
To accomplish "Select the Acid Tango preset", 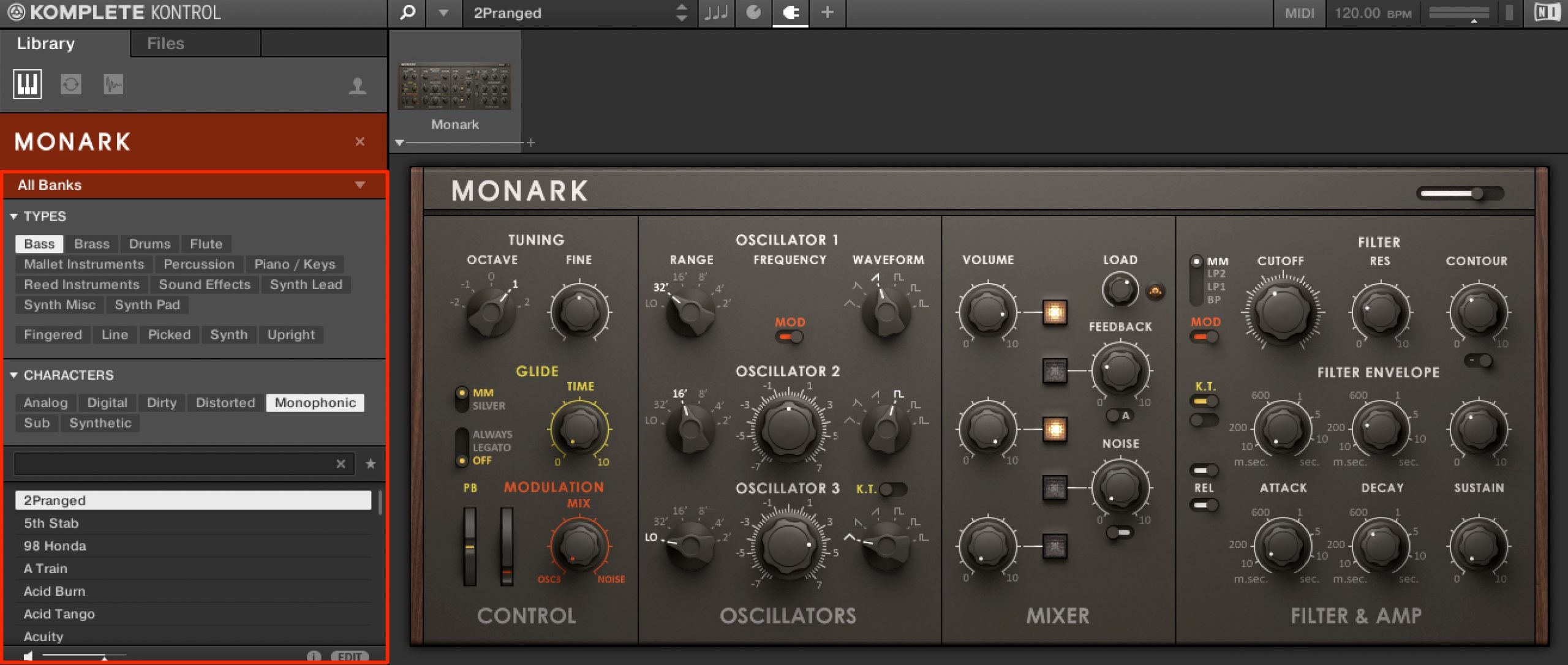I will coord(193,614).
